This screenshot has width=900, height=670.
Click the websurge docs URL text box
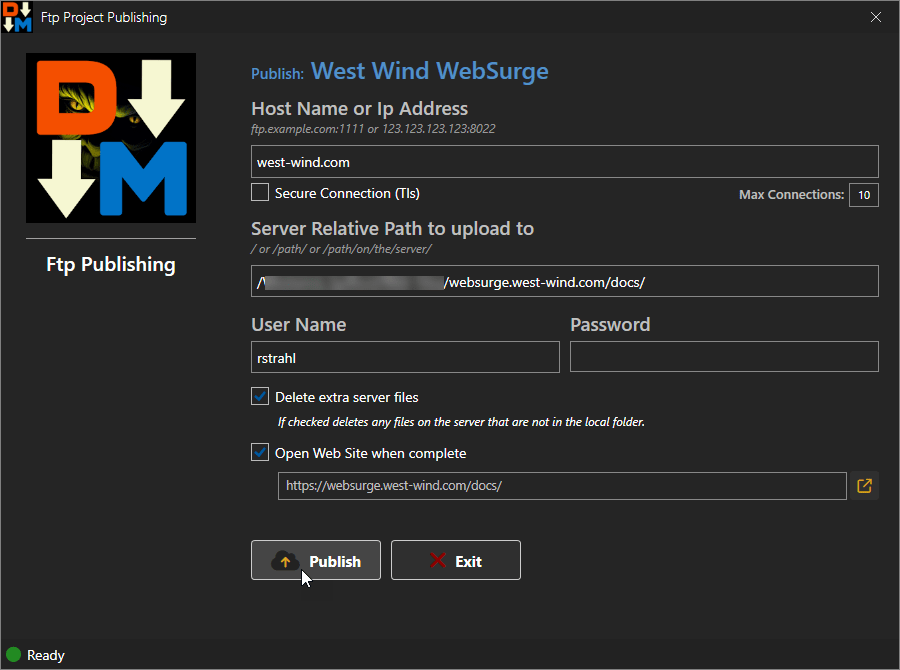click(562, 486)
